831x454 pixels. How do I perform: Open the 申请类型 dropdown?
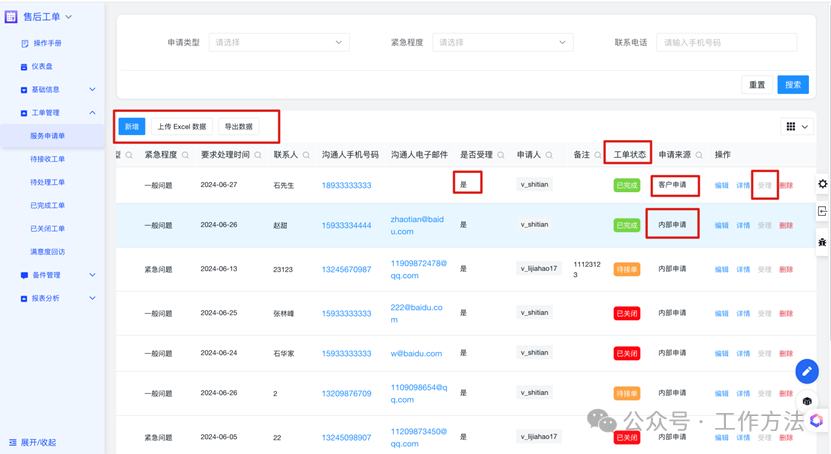(278, 43)
